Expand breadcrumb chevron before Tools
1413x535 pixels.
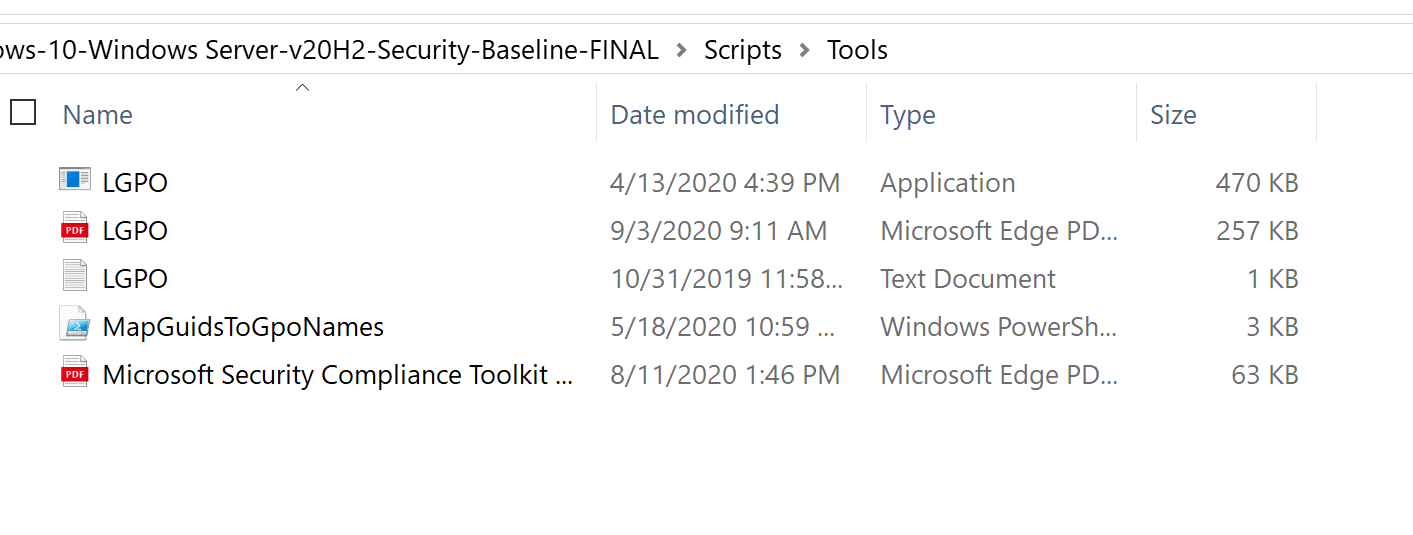point(805,50)
